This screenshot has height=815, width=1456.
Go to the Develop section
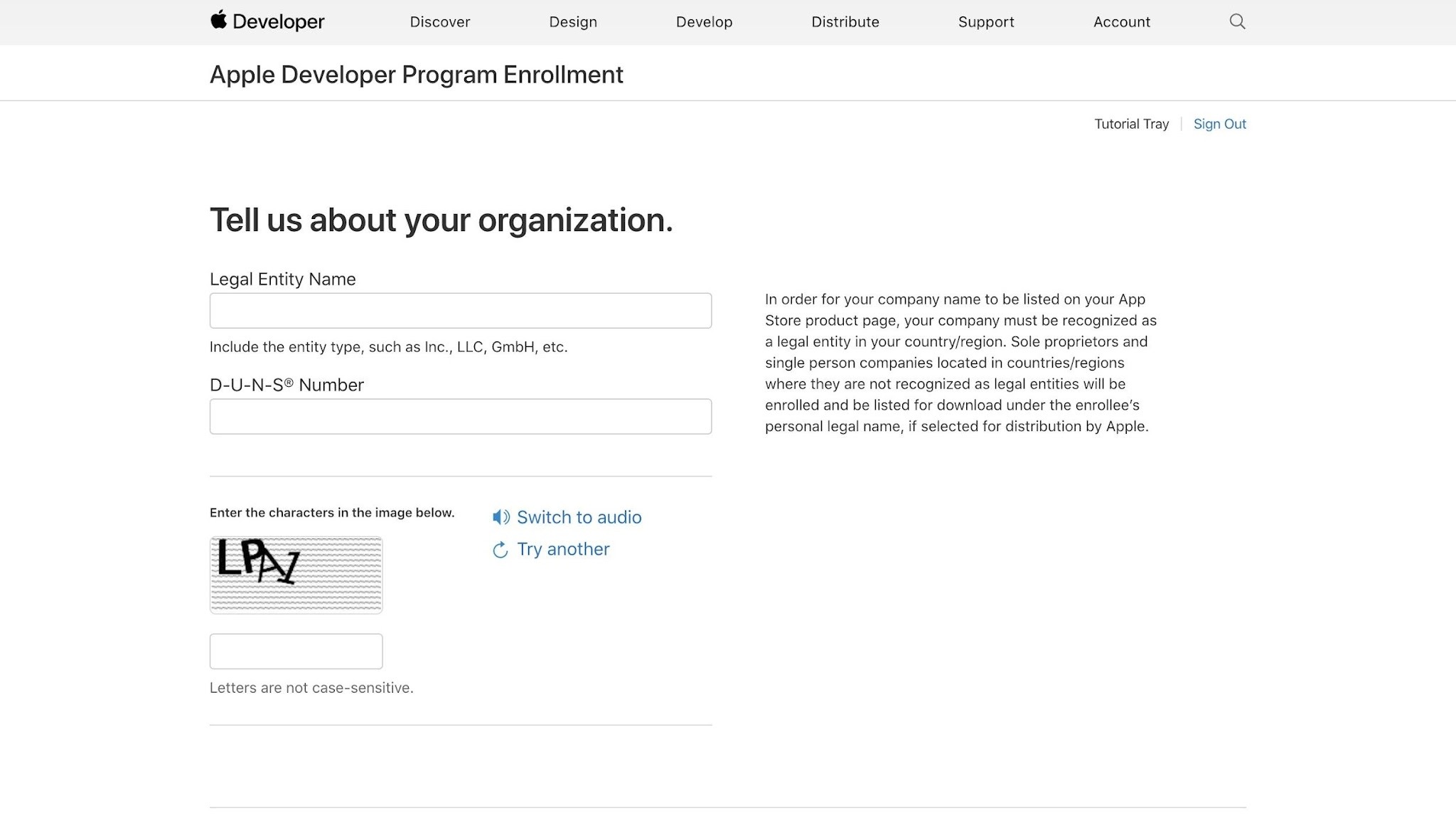click(x=704, y=22)
